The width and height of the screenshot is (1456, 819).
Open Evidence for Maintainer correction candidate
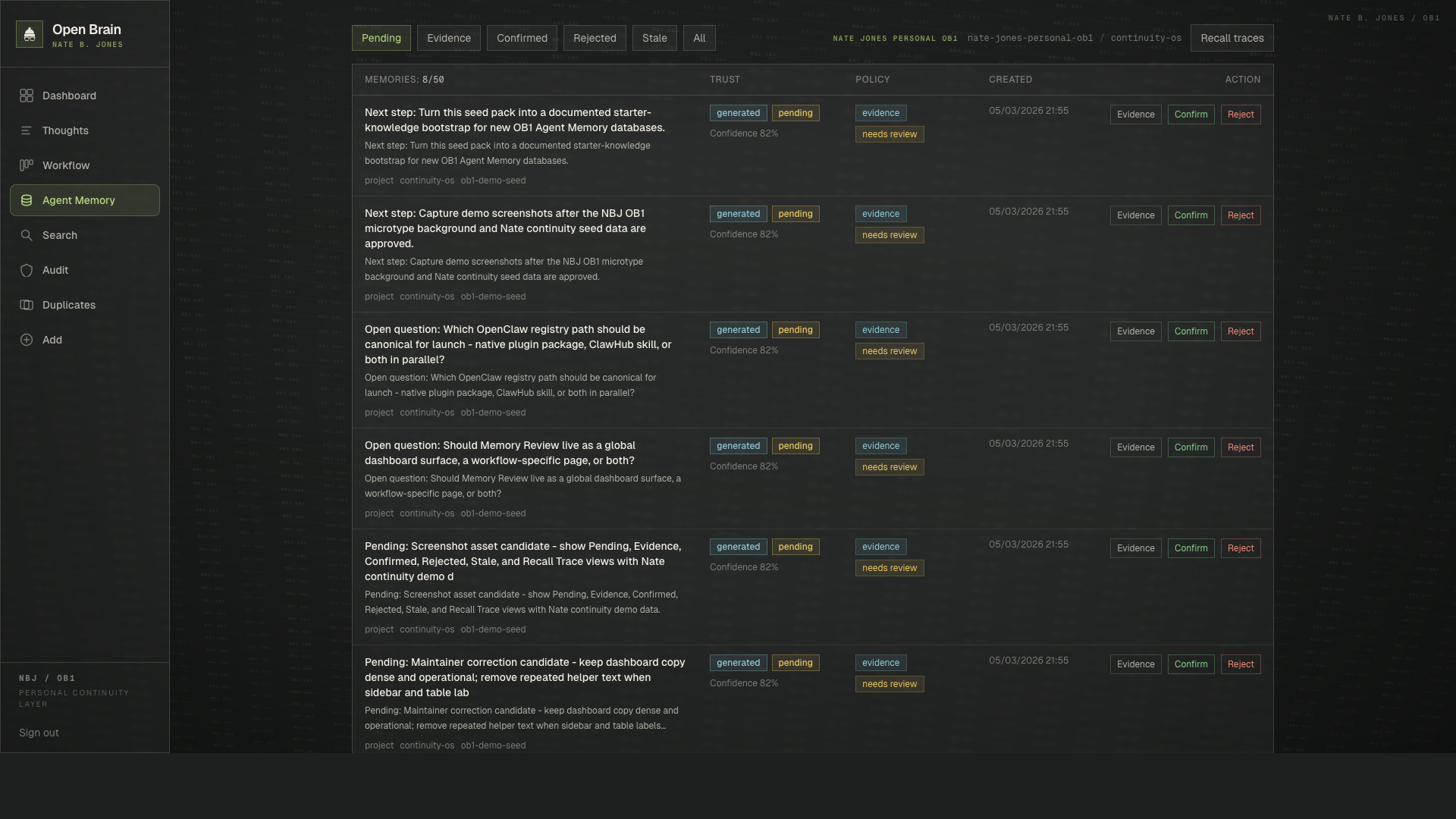[x=1135, y=664]
